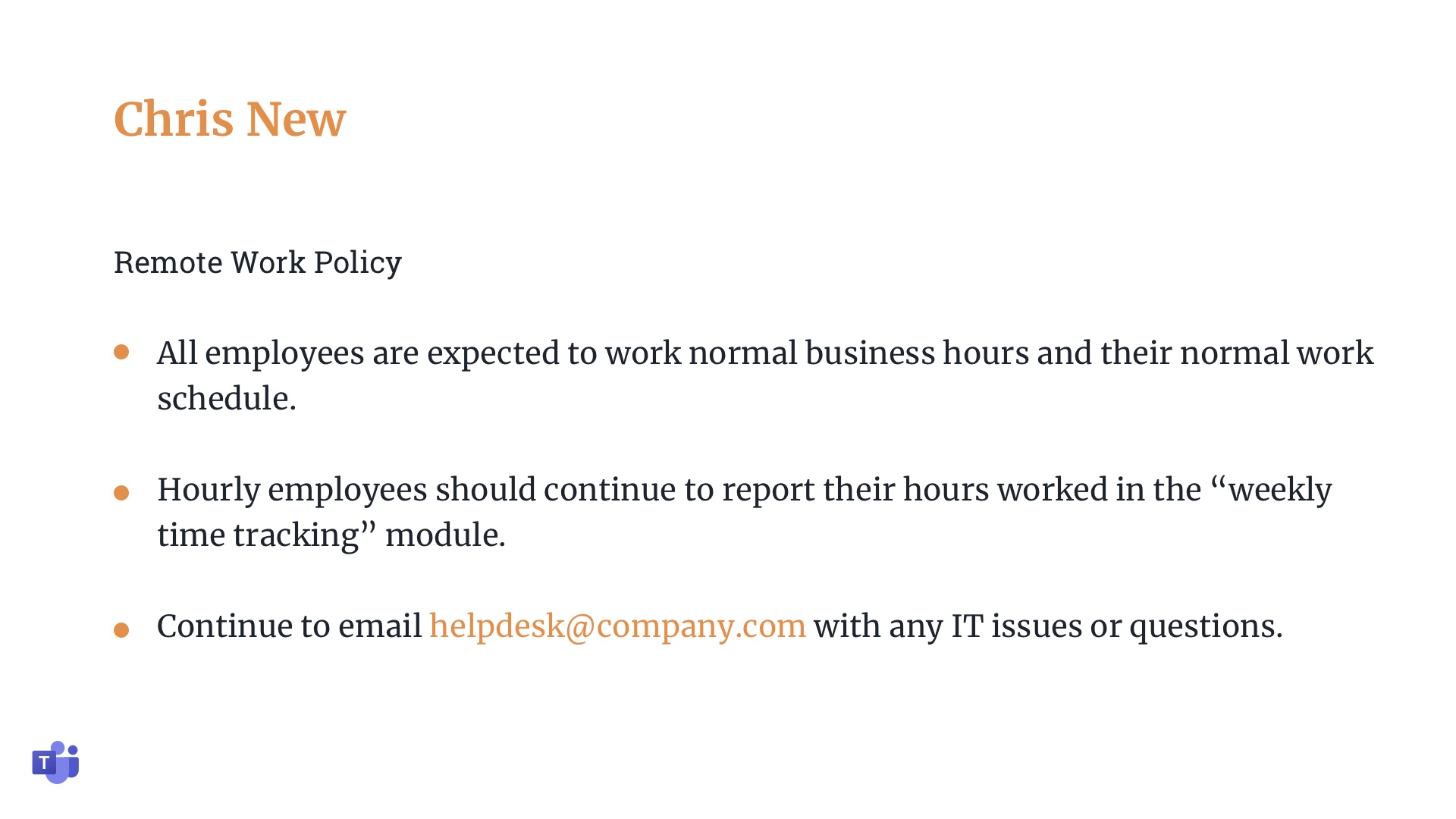Click the word 'Hourly' in second bullet
The image size is (1456, 819).
tap(209, 490)
